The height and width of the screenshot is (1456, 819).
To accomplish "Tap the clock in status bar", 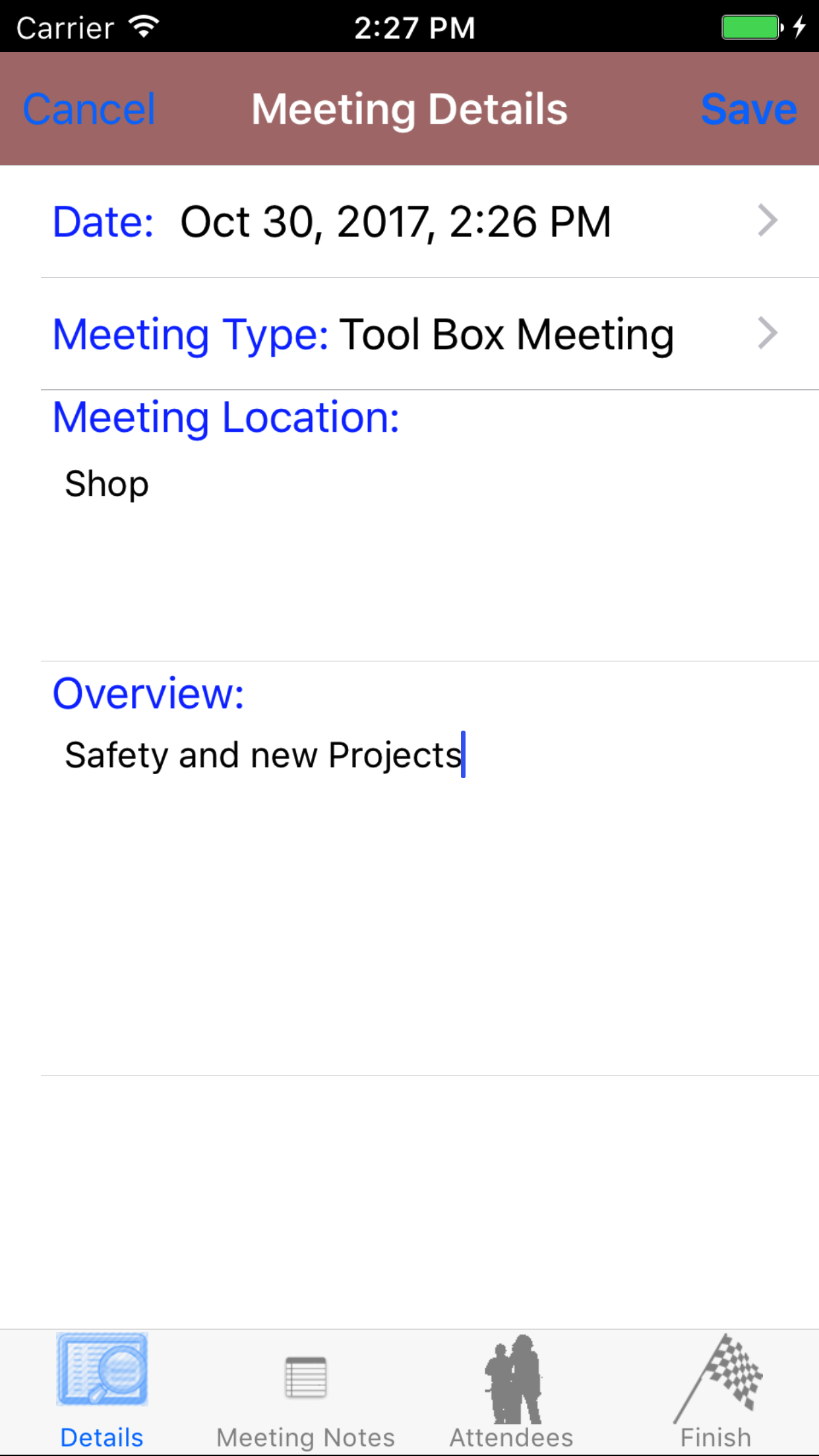I will [414, 28].
